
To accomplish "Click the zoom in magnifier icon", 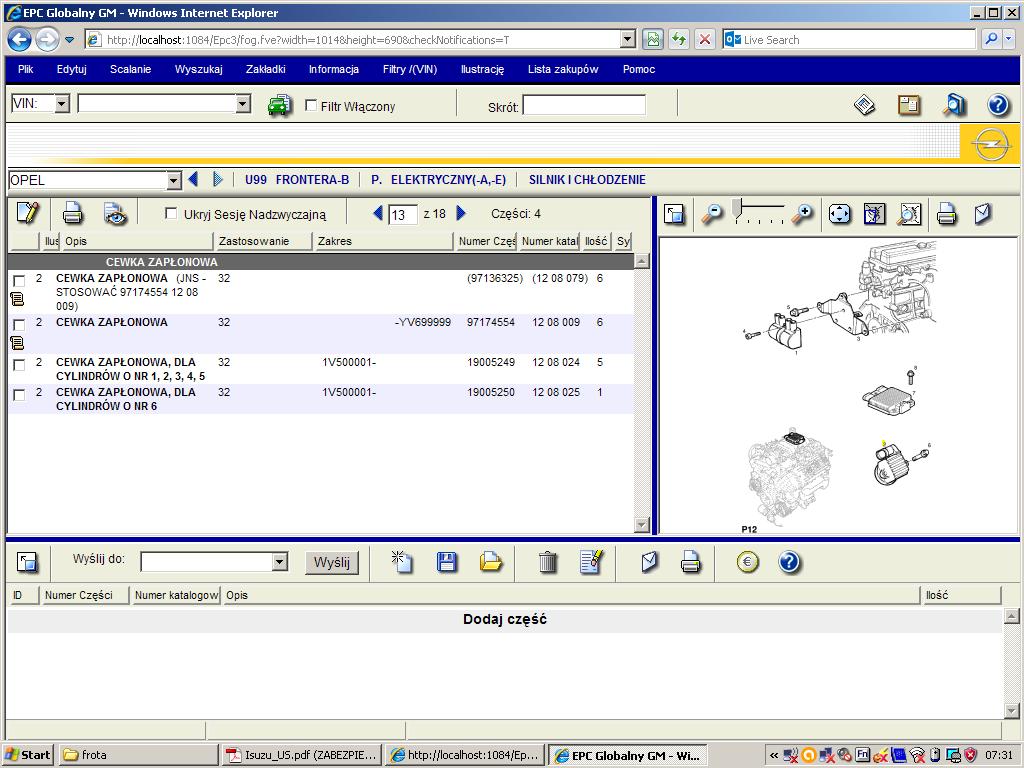I will [x=802, y=213].
